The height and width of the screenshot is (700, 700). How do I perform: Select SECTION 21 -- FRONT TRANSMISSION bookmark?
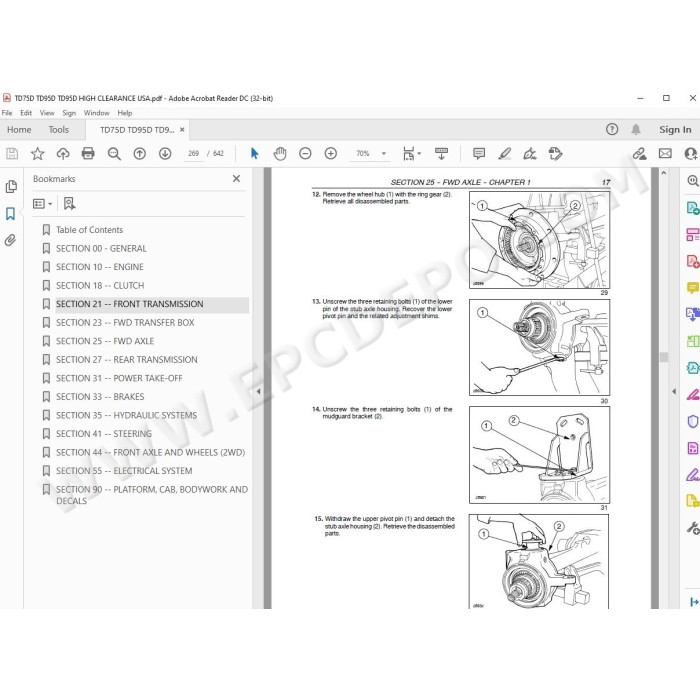tap(129, 304)
